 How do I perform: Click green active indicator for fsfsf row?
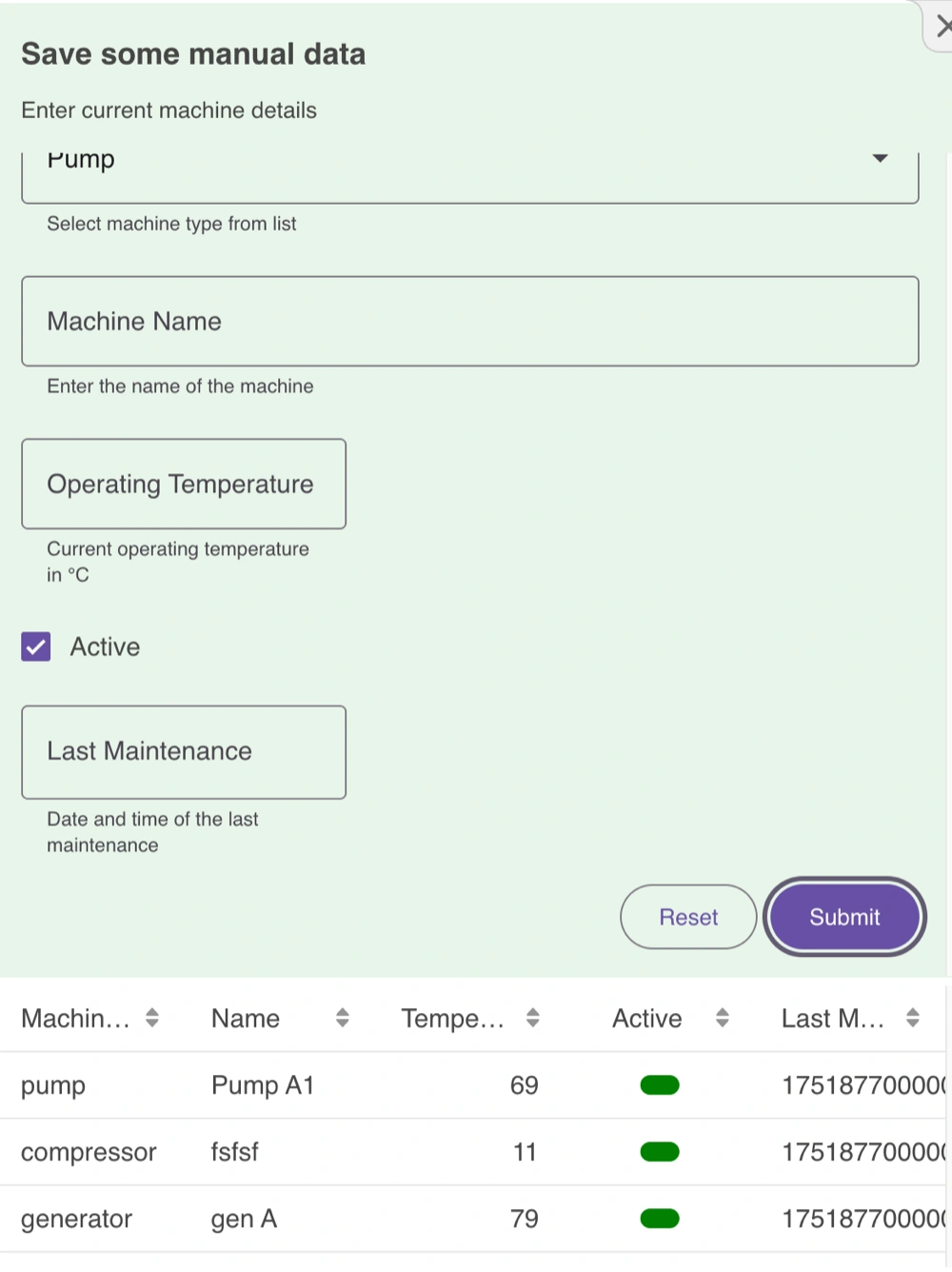[660, 1152]
